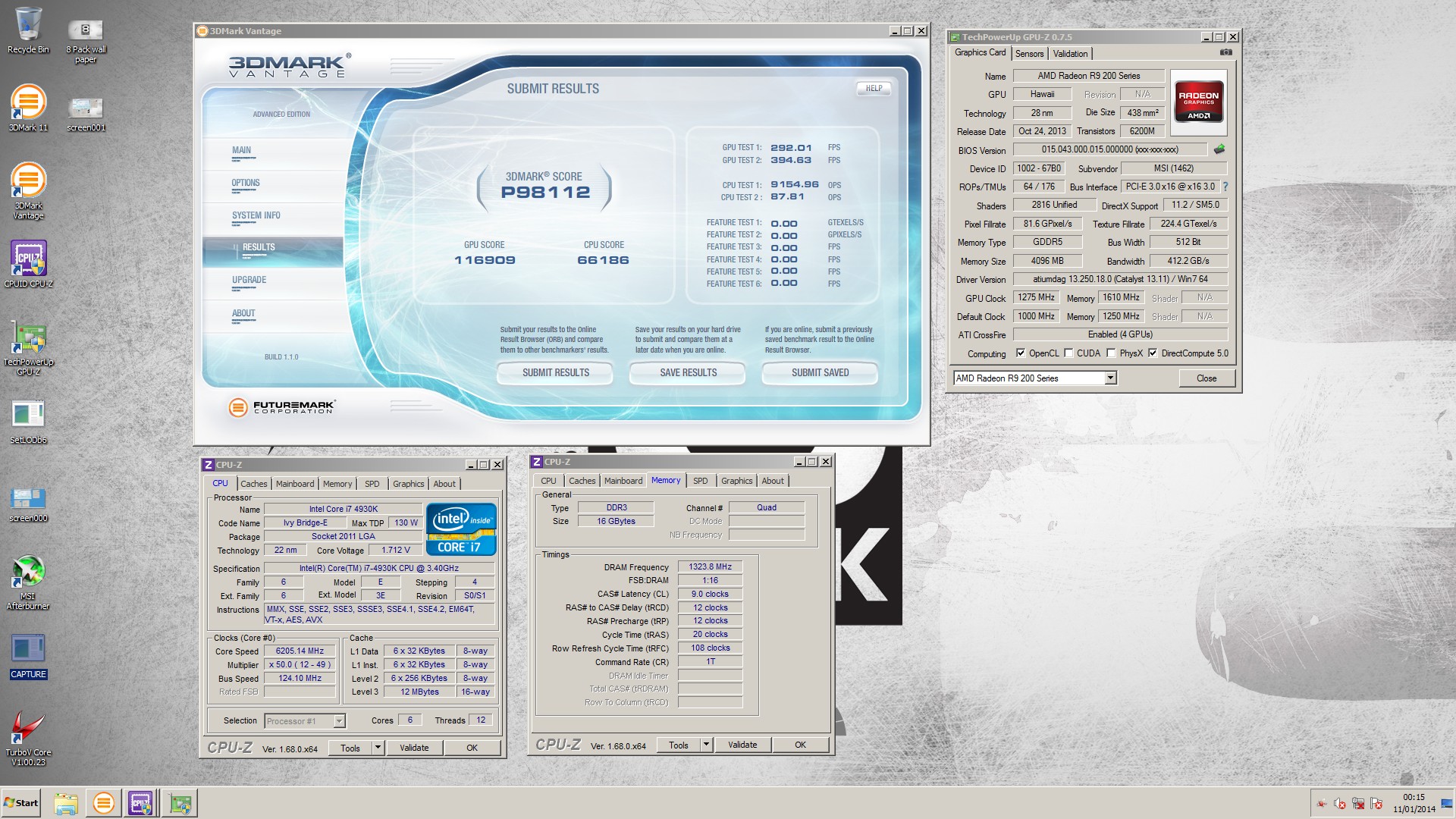The height and width of the screenshot is (819, 1456).
Task: Click the Bus Interface question mark icon
Action: point(1225,187)
